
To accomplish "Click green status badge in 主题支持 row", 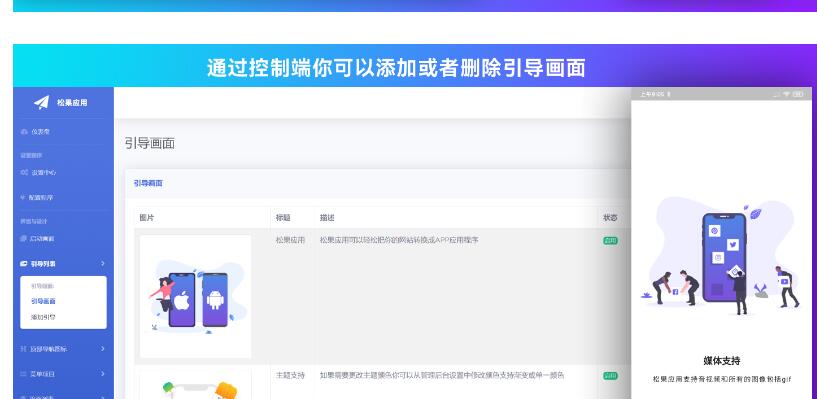I will 611,376.
